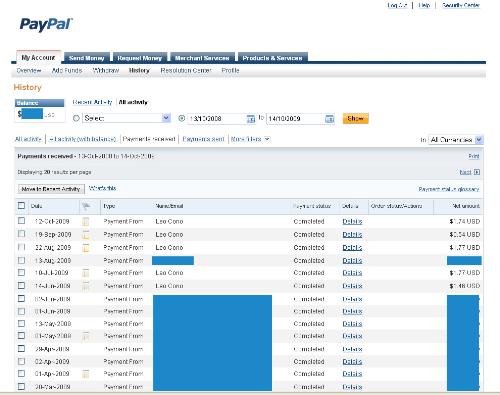Select the radio button beside Select dropdown
500x395 pixels.
76,118
